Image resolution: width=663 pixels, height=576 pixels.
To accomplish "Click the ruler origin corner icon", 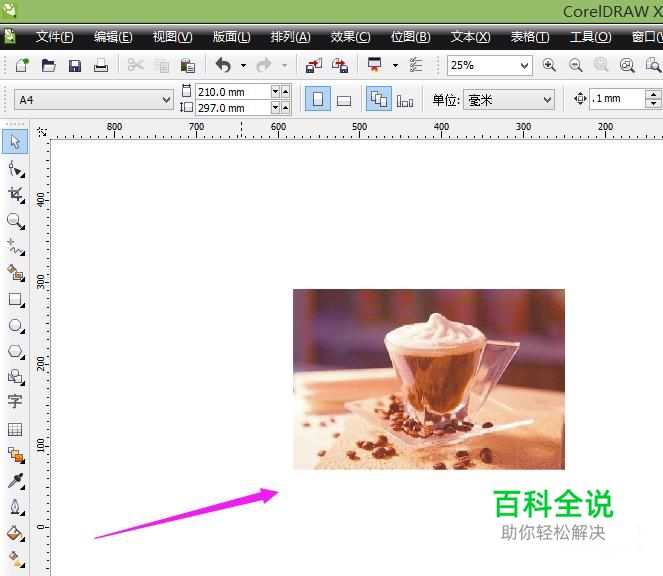I will (42, 132).
